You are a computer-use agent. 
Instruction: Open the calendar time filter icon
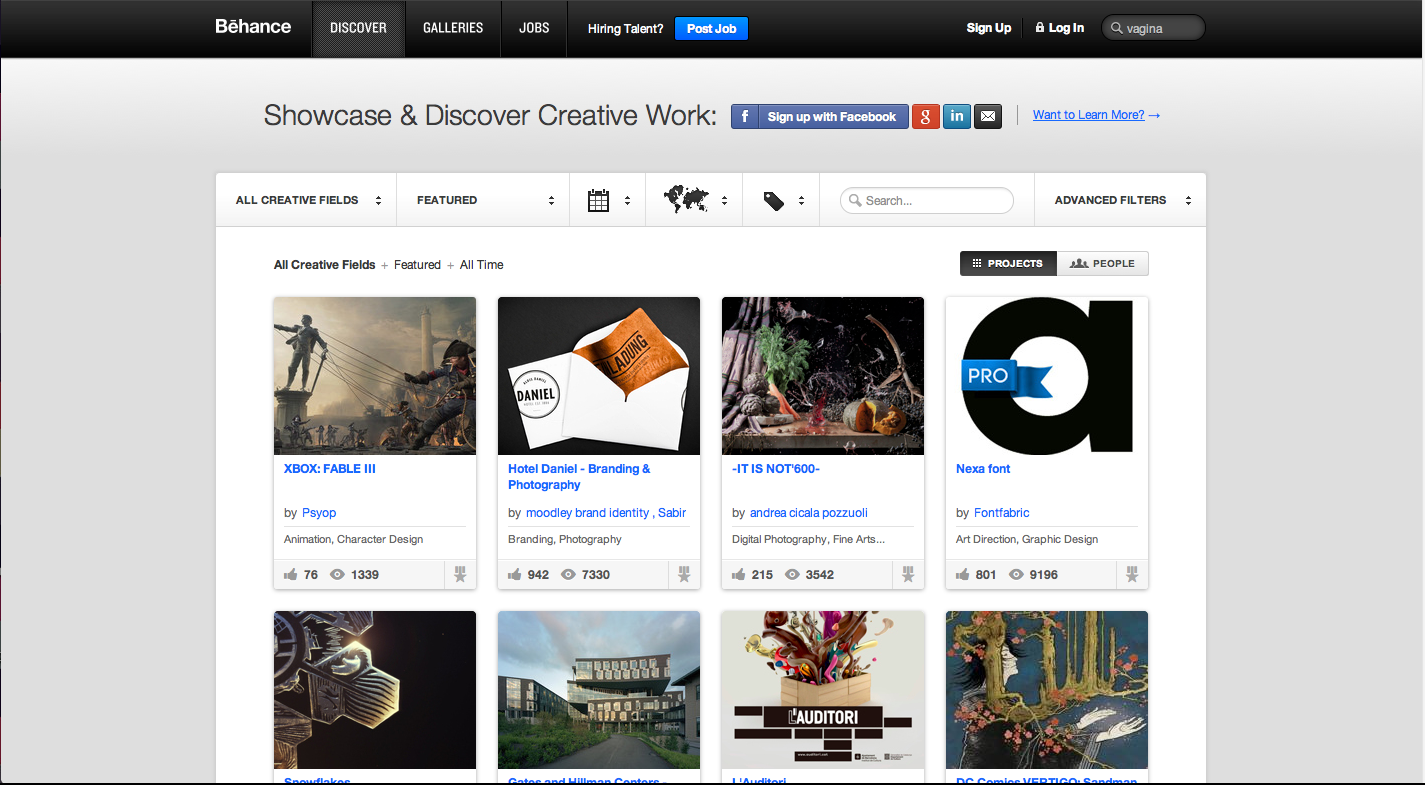(598, 199)
